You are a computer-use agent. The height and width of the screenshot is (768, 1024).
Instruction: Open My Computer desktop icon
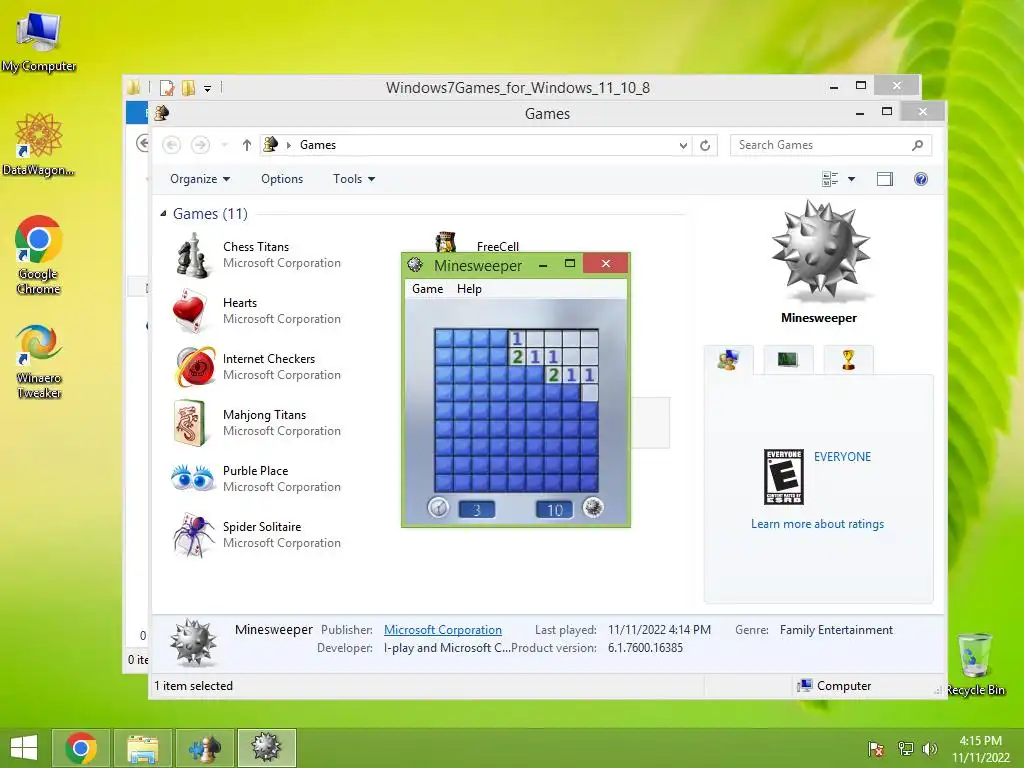[39, 41]
